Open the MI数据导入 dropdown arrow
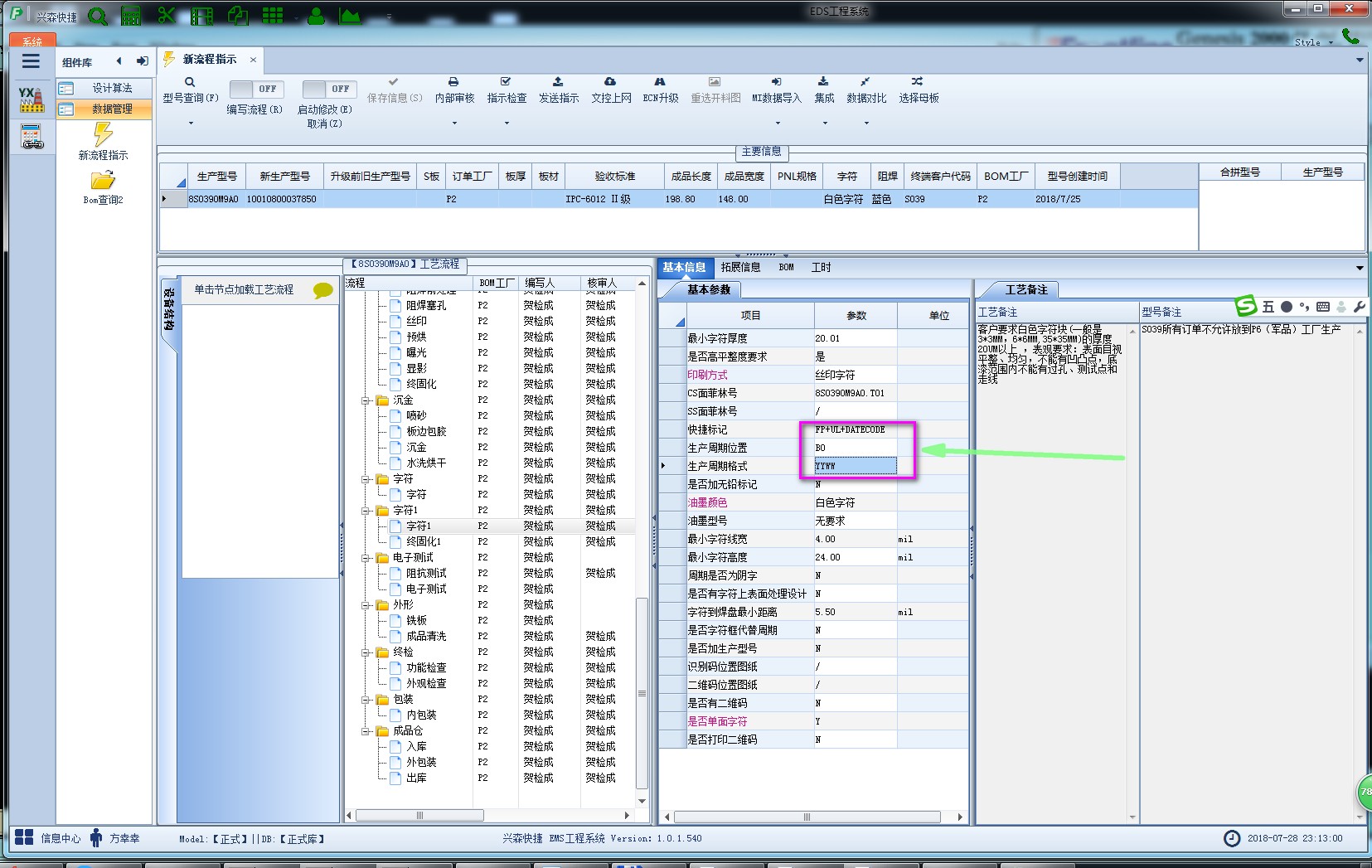Screen dimensions: 1372x868 pyautogui.click(x=778, y=124)
